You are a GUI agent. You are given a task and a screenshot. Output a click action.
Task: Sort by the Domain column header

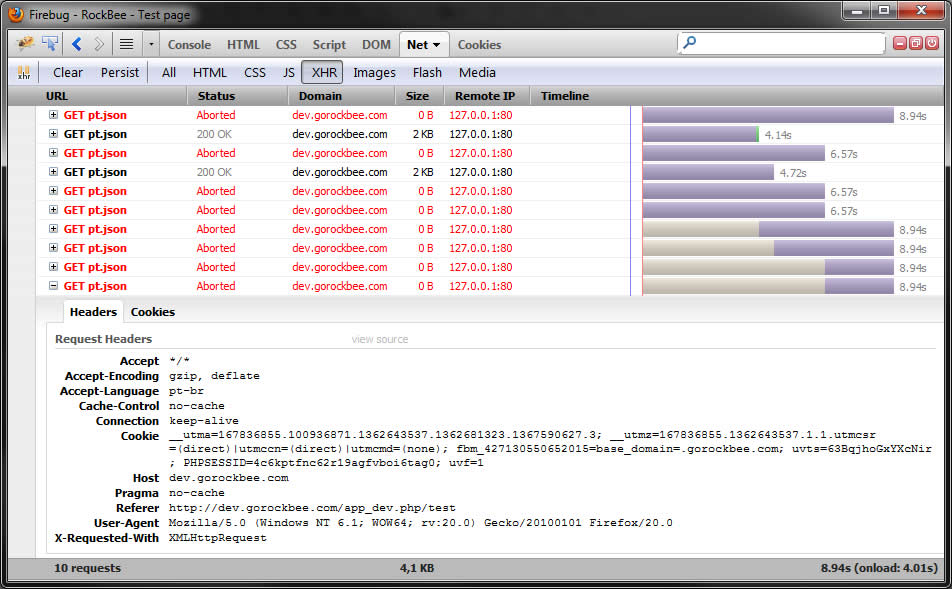[x=342, y=95]
